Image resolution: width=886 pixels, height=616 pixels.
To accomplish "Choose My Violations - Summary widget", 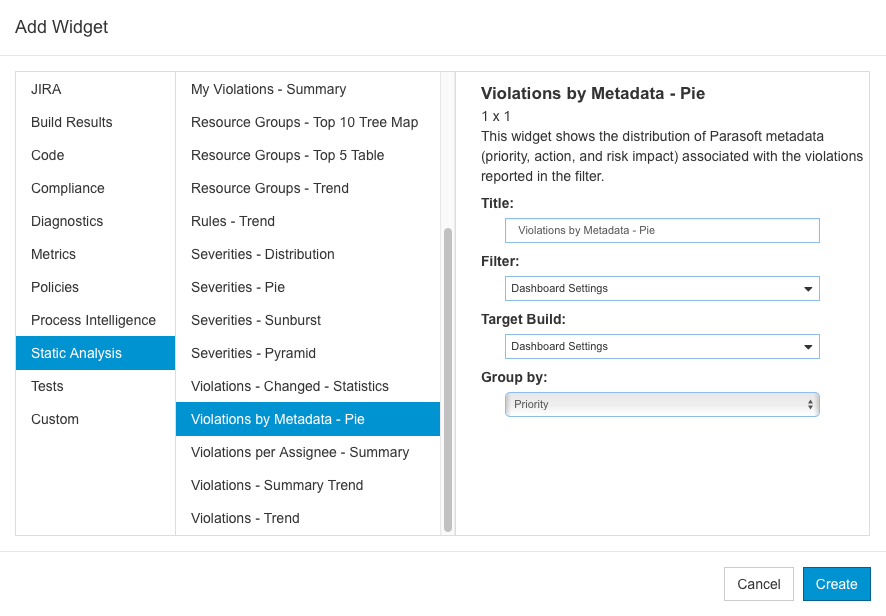I will tap(308, 89).
